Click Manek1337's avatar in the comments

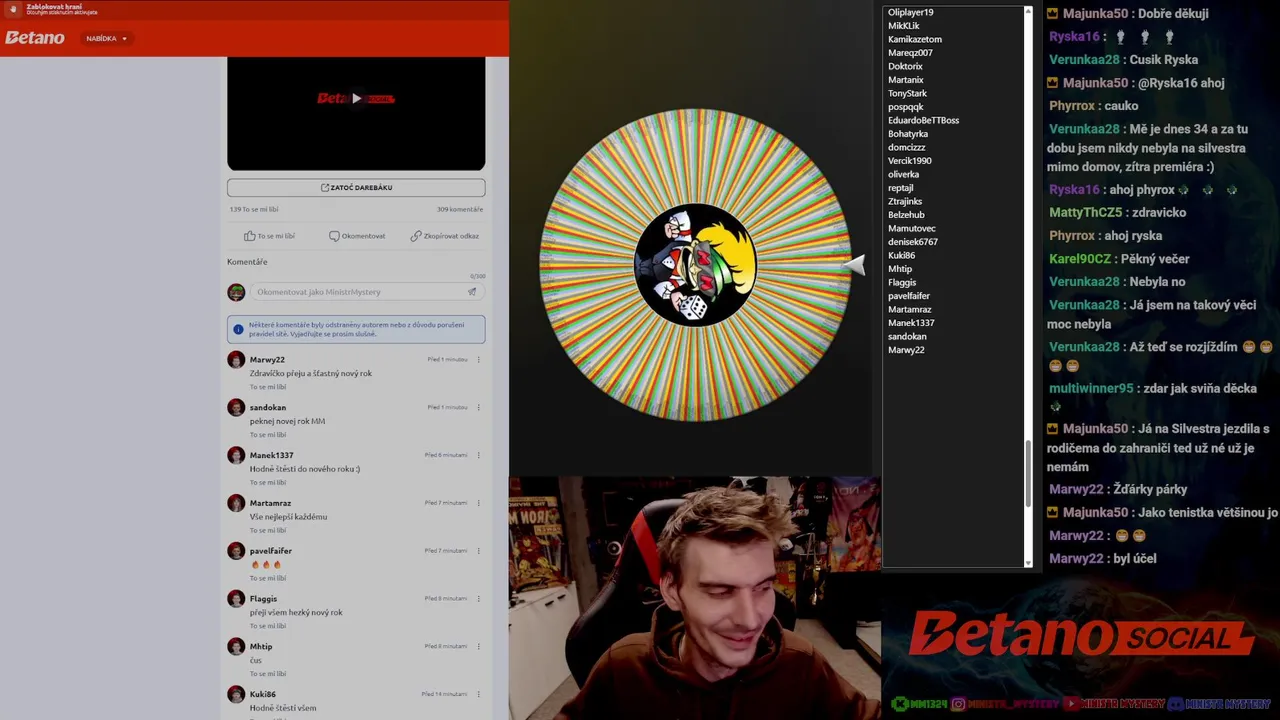tap(236, 456)
